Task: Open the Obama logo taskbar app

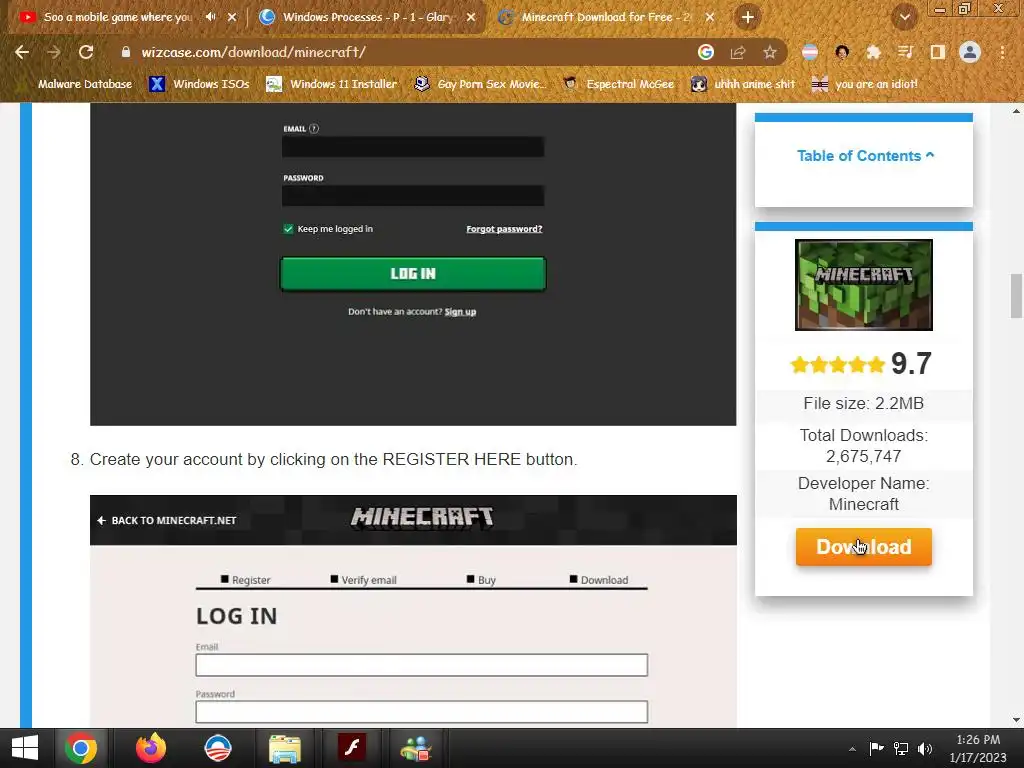Action: pyautogui.click(x=218, y=748)
